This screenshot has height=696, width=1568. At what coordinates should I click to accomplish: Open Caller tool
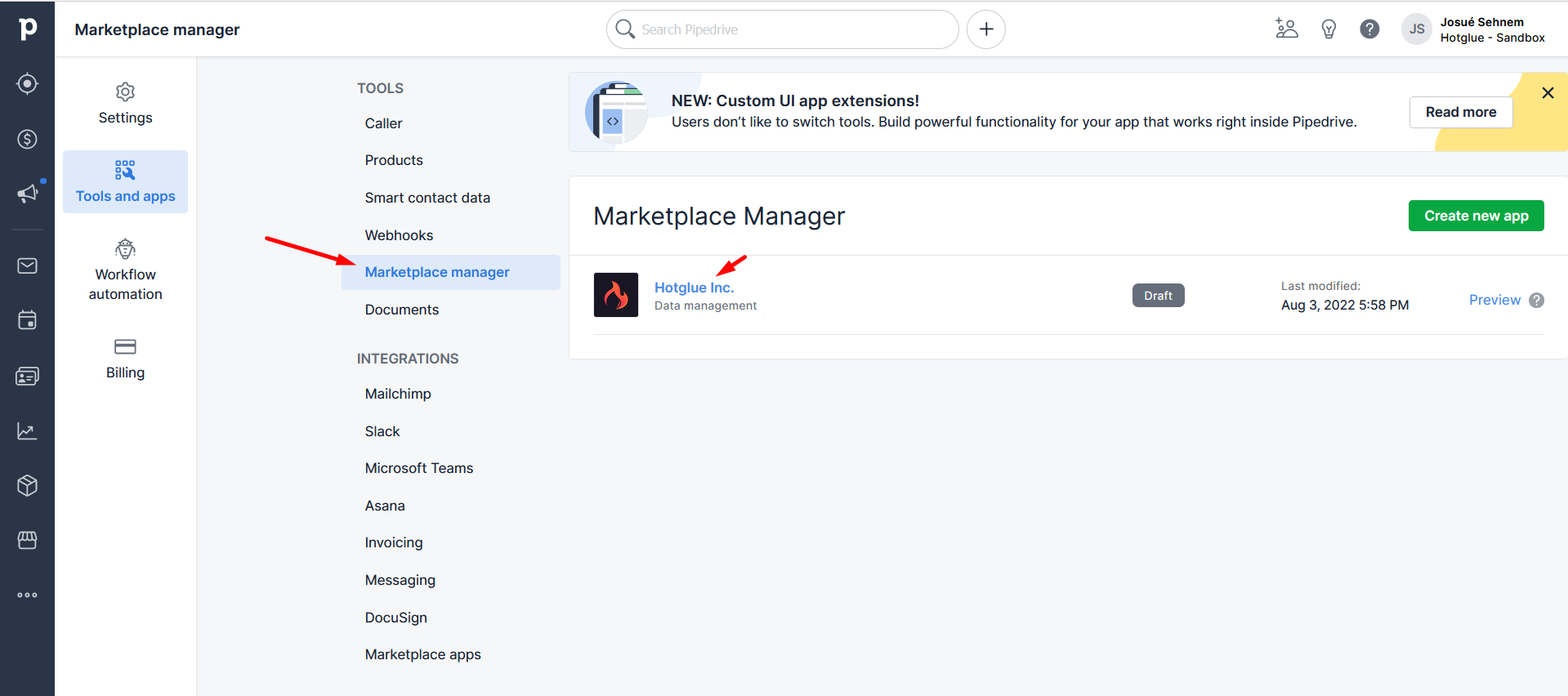point(384,123)
